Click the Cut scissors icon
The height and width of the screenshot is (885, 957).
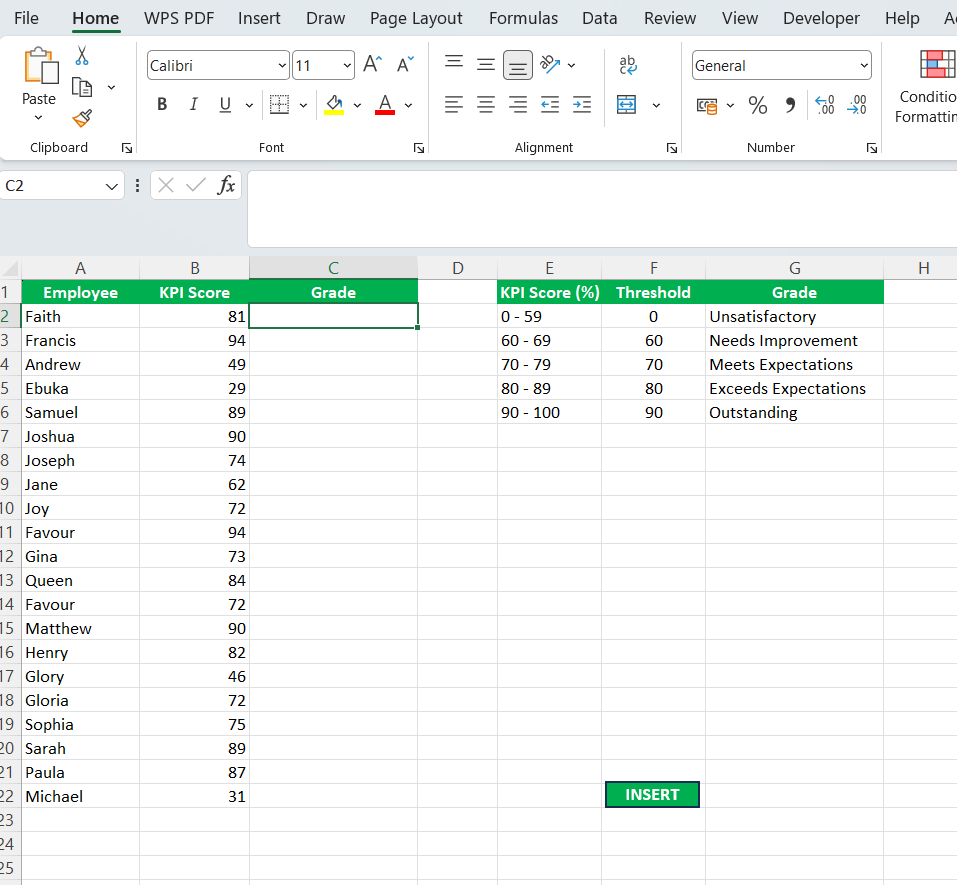coord(83,56)
